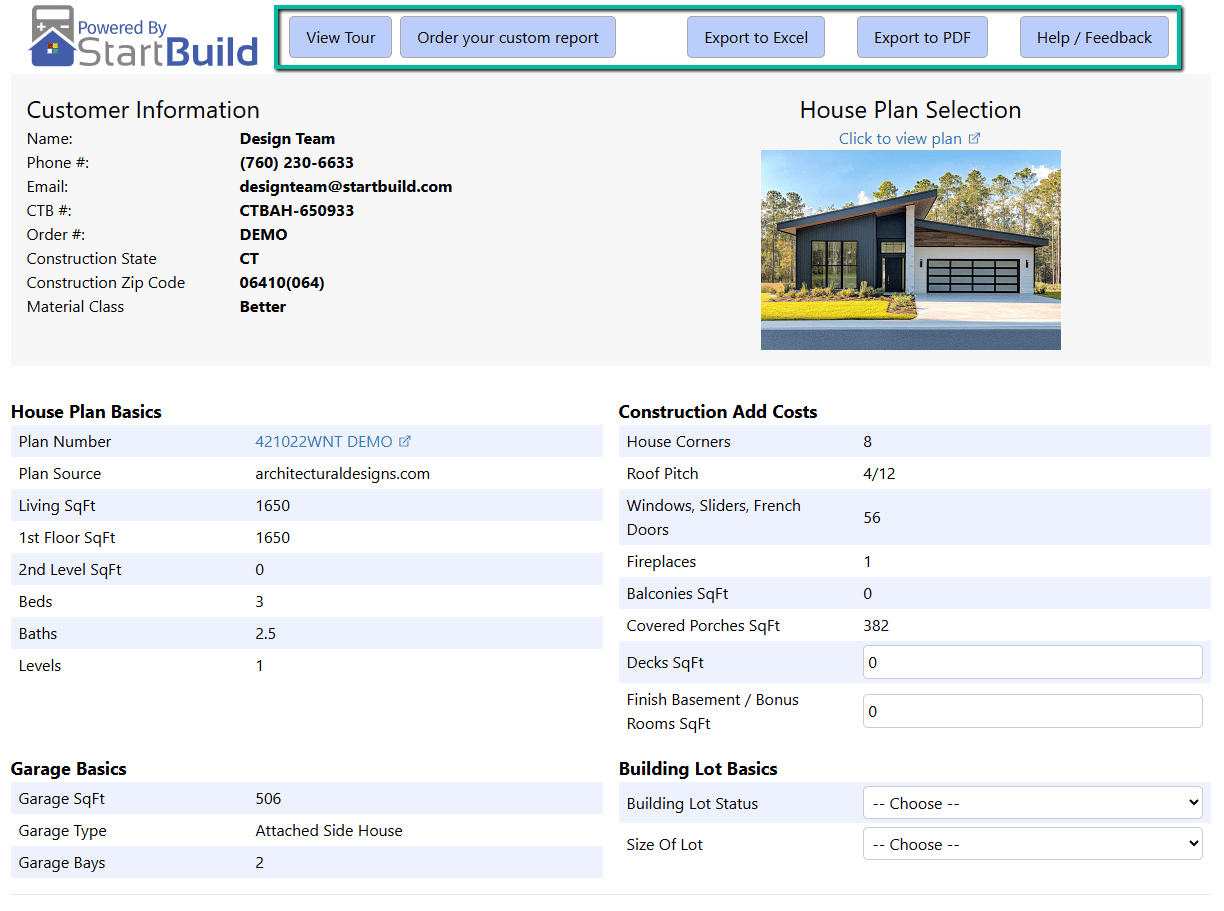Viewport: 1224px width, 911px height.
Task: Open the 421022WNT DEMO plan link
Action: click(x=322, y=440)
